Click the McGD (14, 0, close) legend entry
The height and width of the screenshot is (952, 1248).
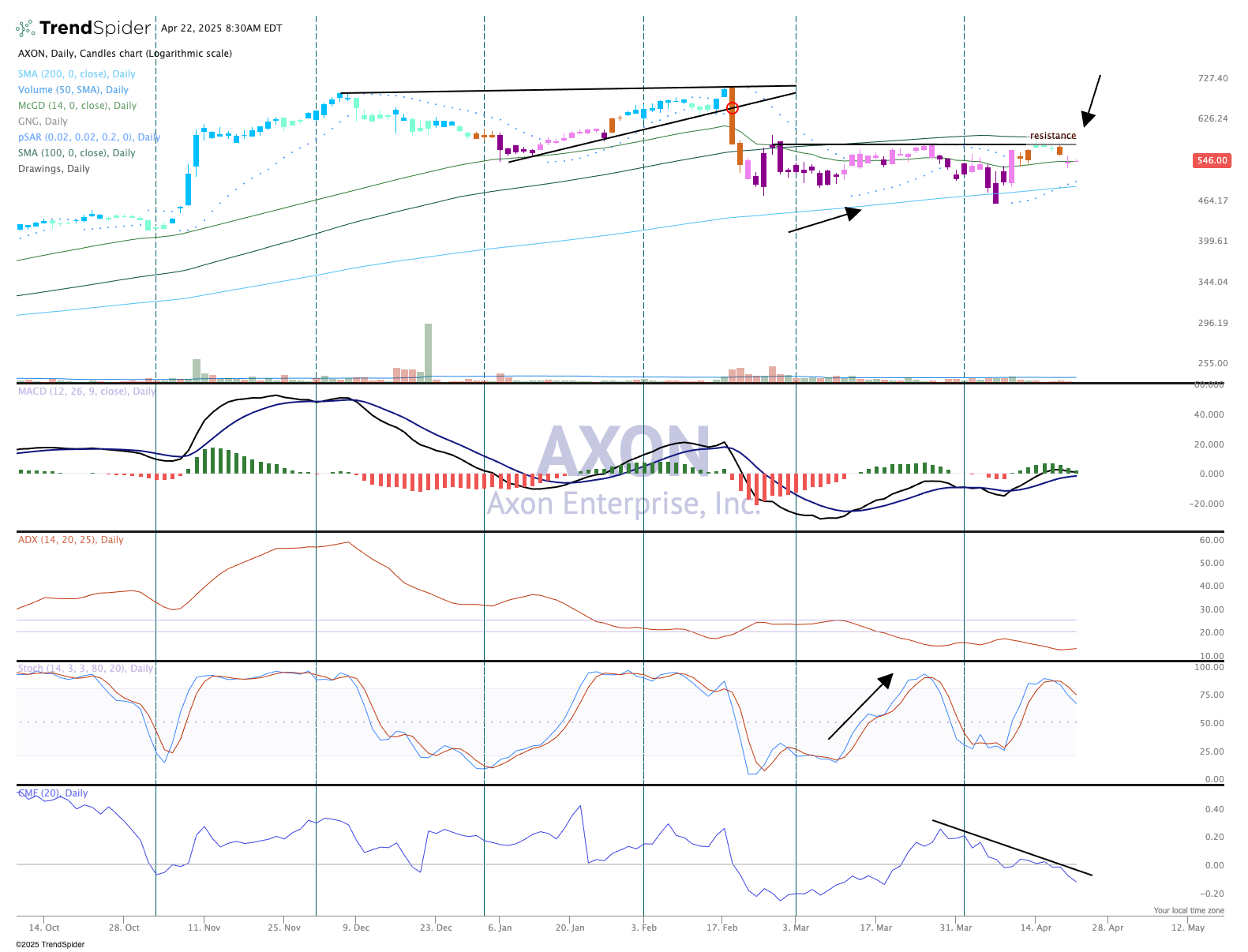(x=77, y=106)
